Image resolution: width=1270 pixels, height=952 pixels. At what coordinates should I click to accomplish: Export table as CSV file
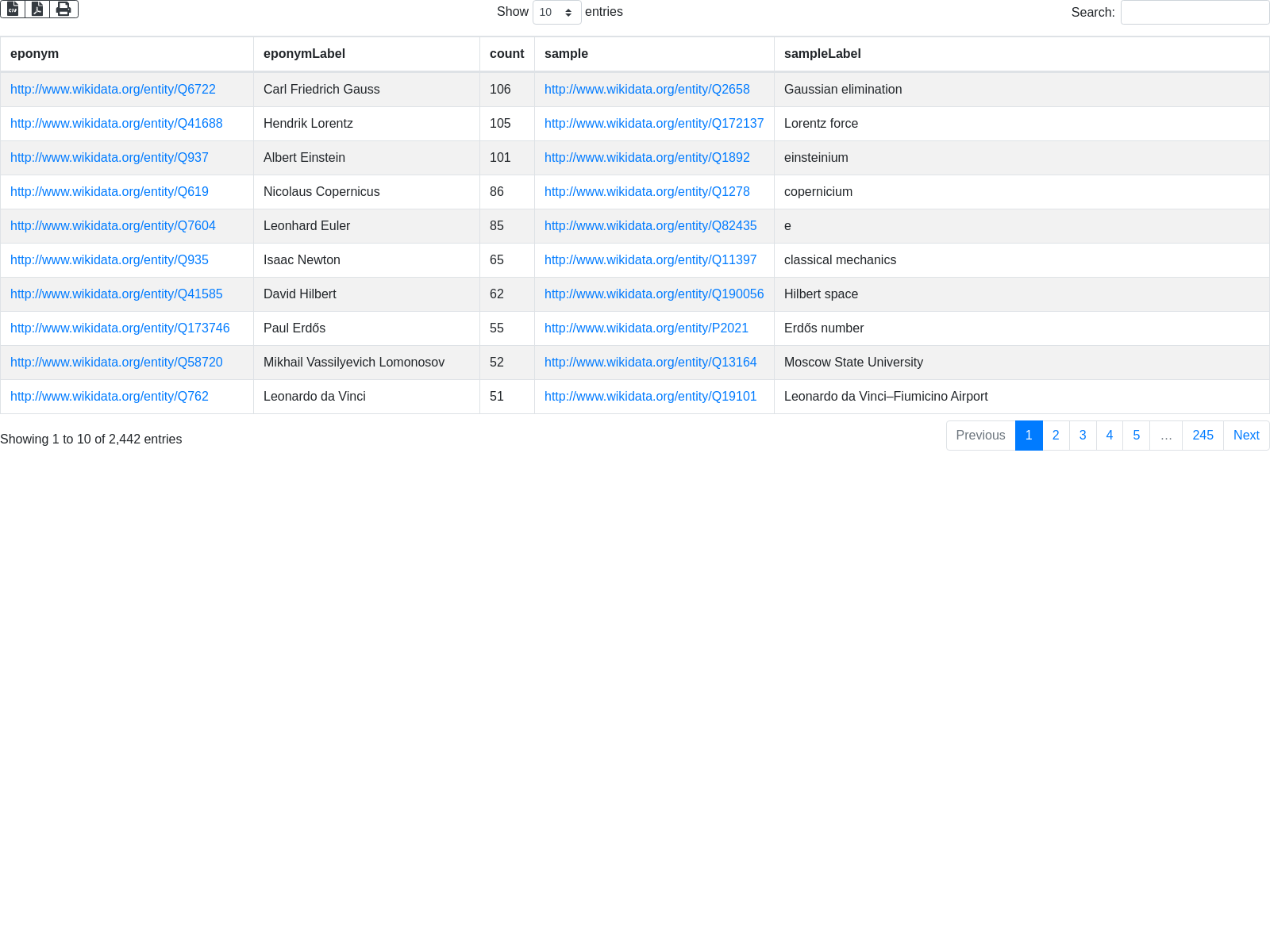coord(13,9)
